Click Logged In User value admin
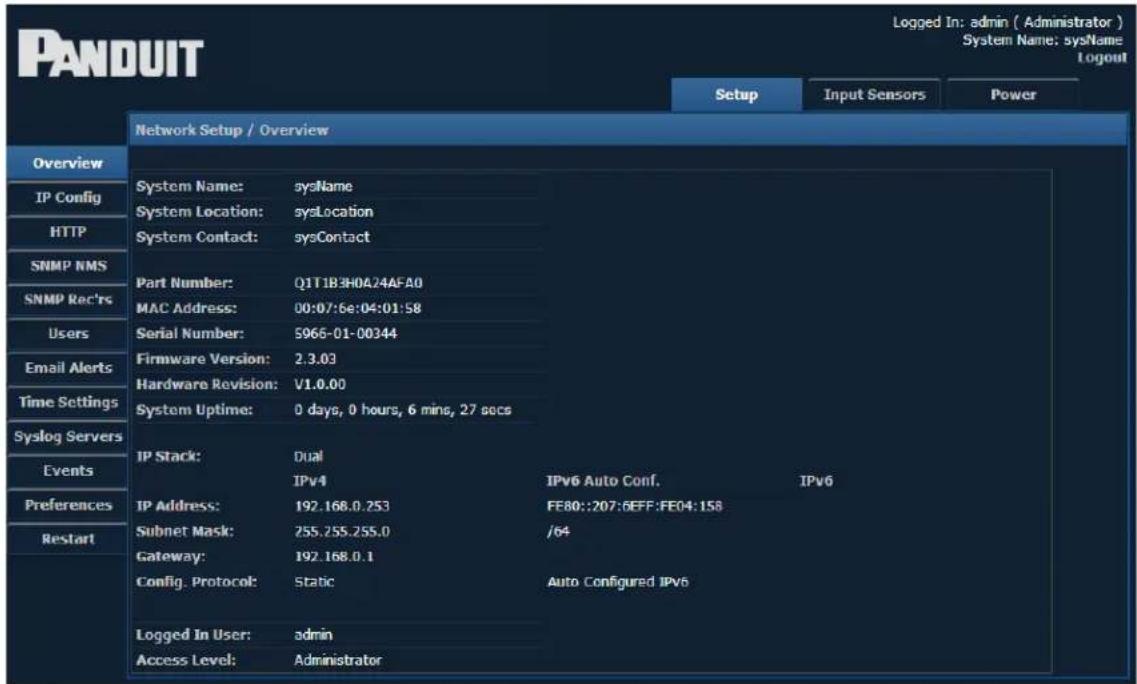 coord(313,635)
